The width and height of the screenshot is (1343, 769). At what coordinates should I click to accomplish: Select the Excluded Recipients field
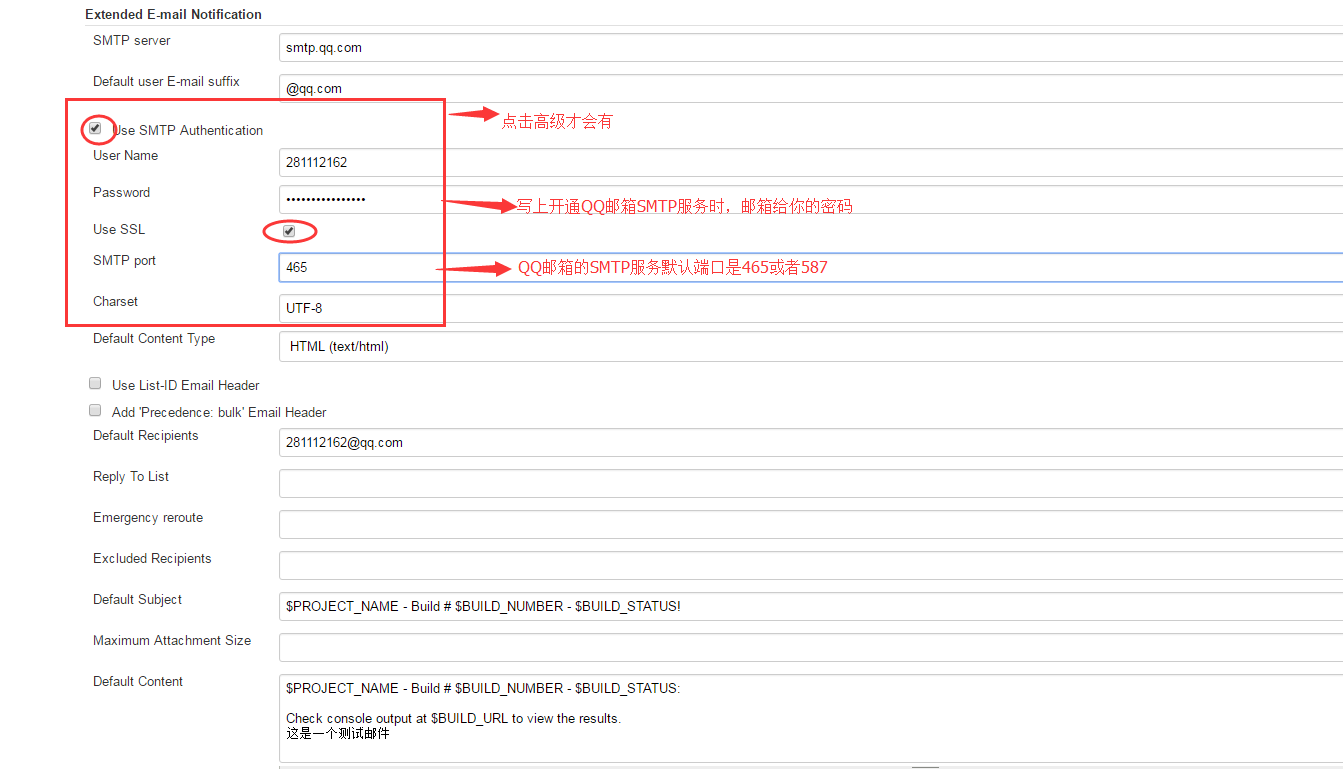(810, 565)
